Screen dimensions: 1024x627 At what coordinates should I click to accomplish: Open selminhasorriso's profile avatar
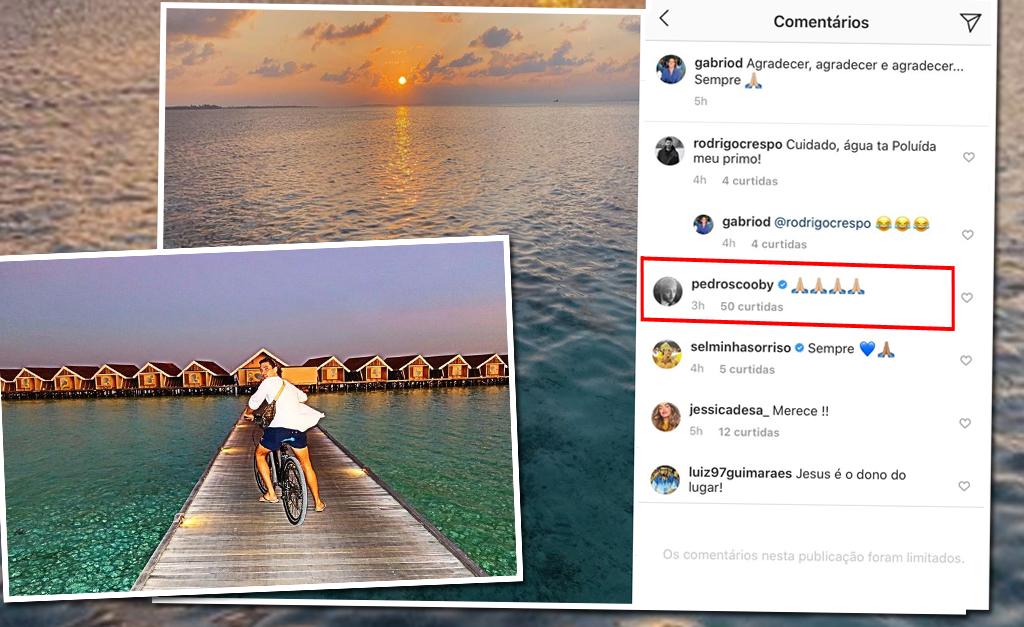tap(667, 354)
